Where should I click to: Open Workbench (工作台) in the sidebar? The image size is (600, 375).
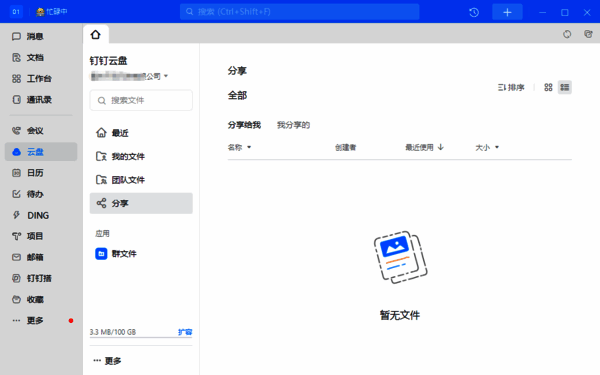[x=31, y=79]
